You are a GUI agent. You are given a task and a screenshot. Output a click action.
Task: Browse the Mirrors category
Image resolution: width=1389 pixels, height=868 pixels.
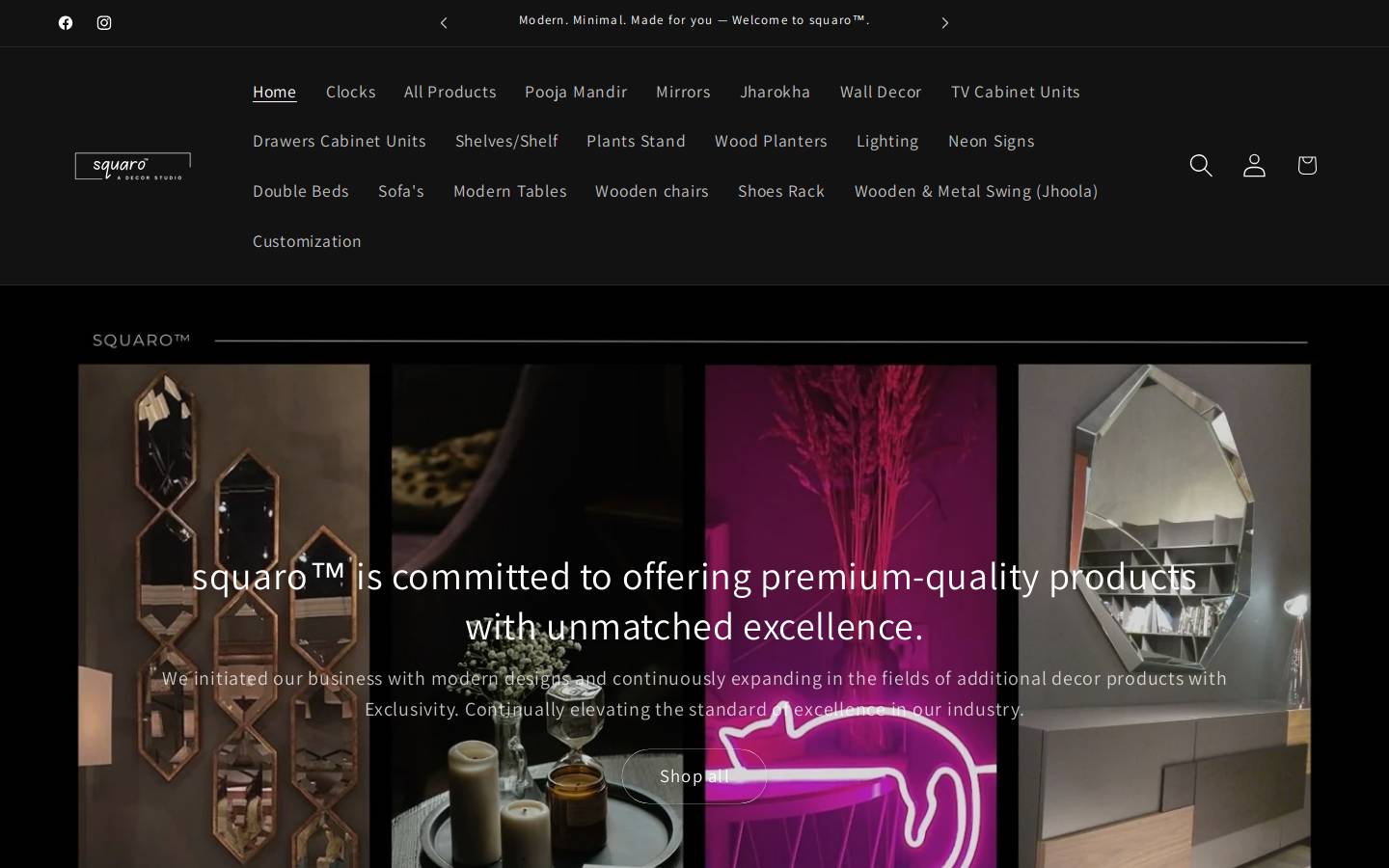tap(683, 92)
